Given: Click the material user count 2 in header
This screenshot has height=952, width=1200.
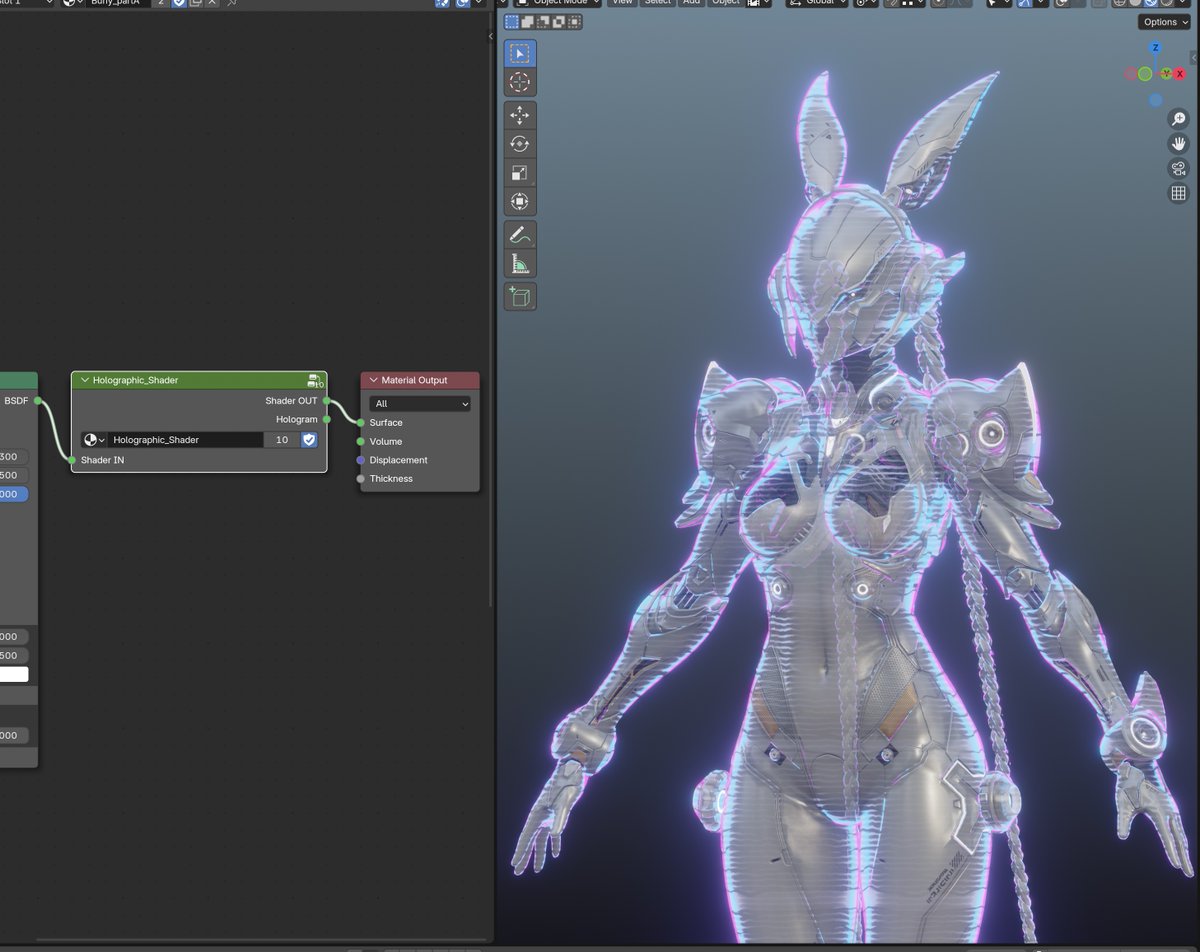Looking at the screenshot, I should (x=162, y=3).
